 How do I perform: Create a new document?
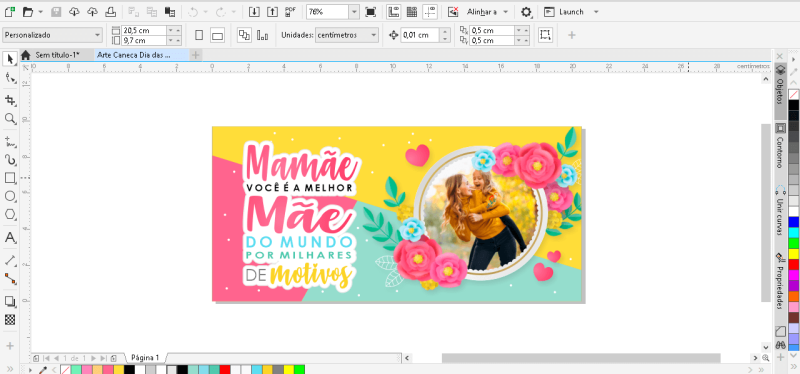pyautogui.click(x=9, y=11)
